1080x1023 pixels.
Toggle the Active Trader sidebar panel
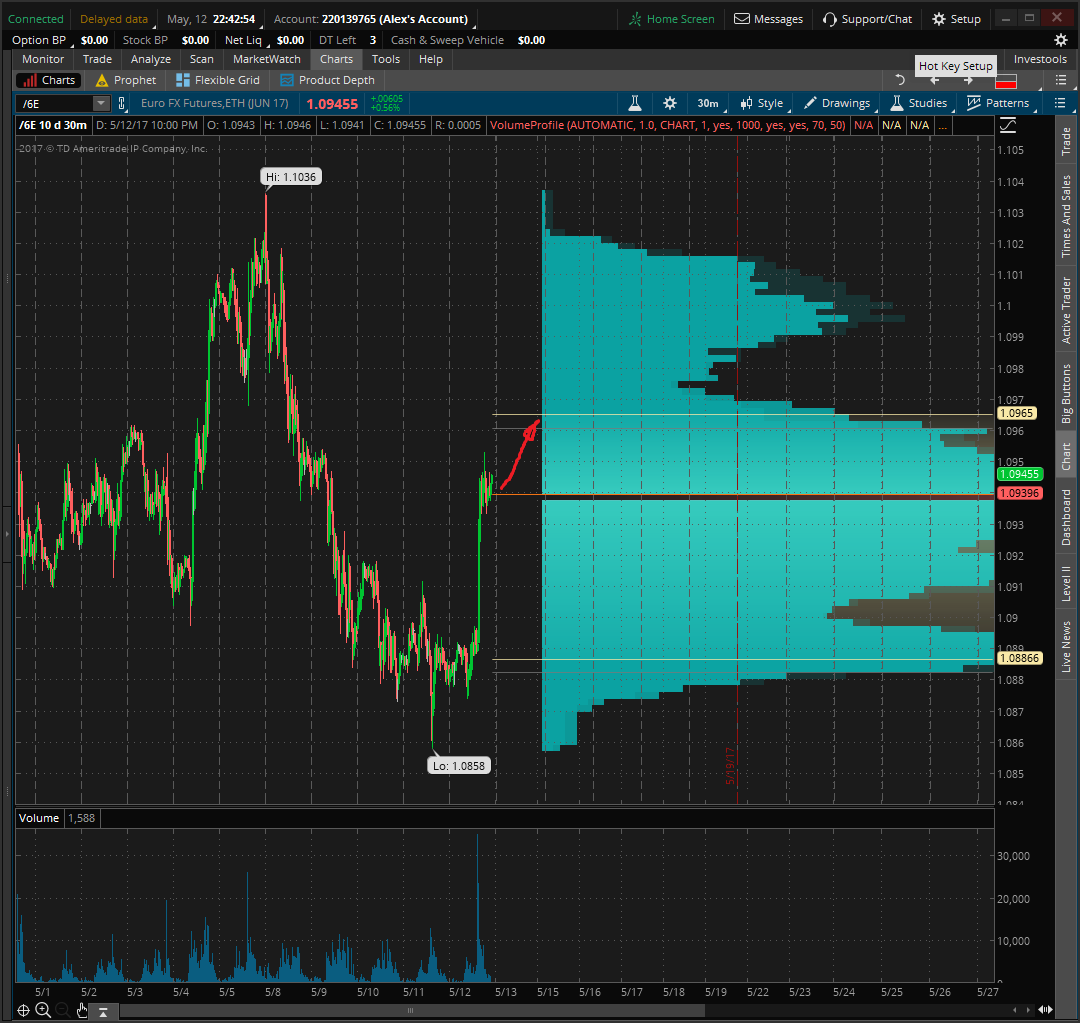pyautogui.click(x=1066, y=310)
